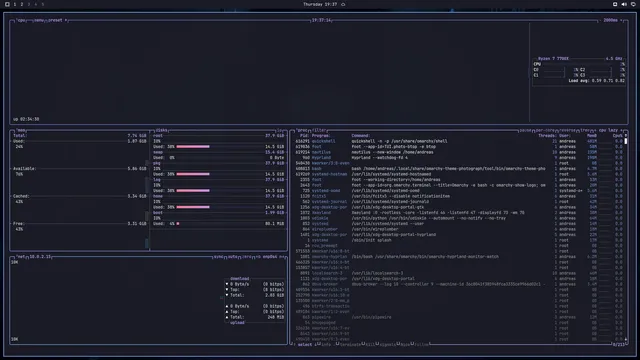This screenshot has width=640, height=360.
Task: Click the Thursday 19:37 clock
Action: pyautogui.click(x=320, y=4)
